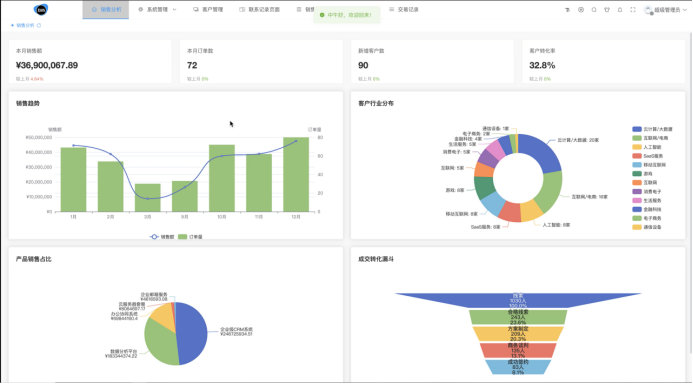This screenshot has width=693, height=384.
Task: Click the 1月 bar in the sales trend chart
Action: pyautogui.click(x=73, y=179)
